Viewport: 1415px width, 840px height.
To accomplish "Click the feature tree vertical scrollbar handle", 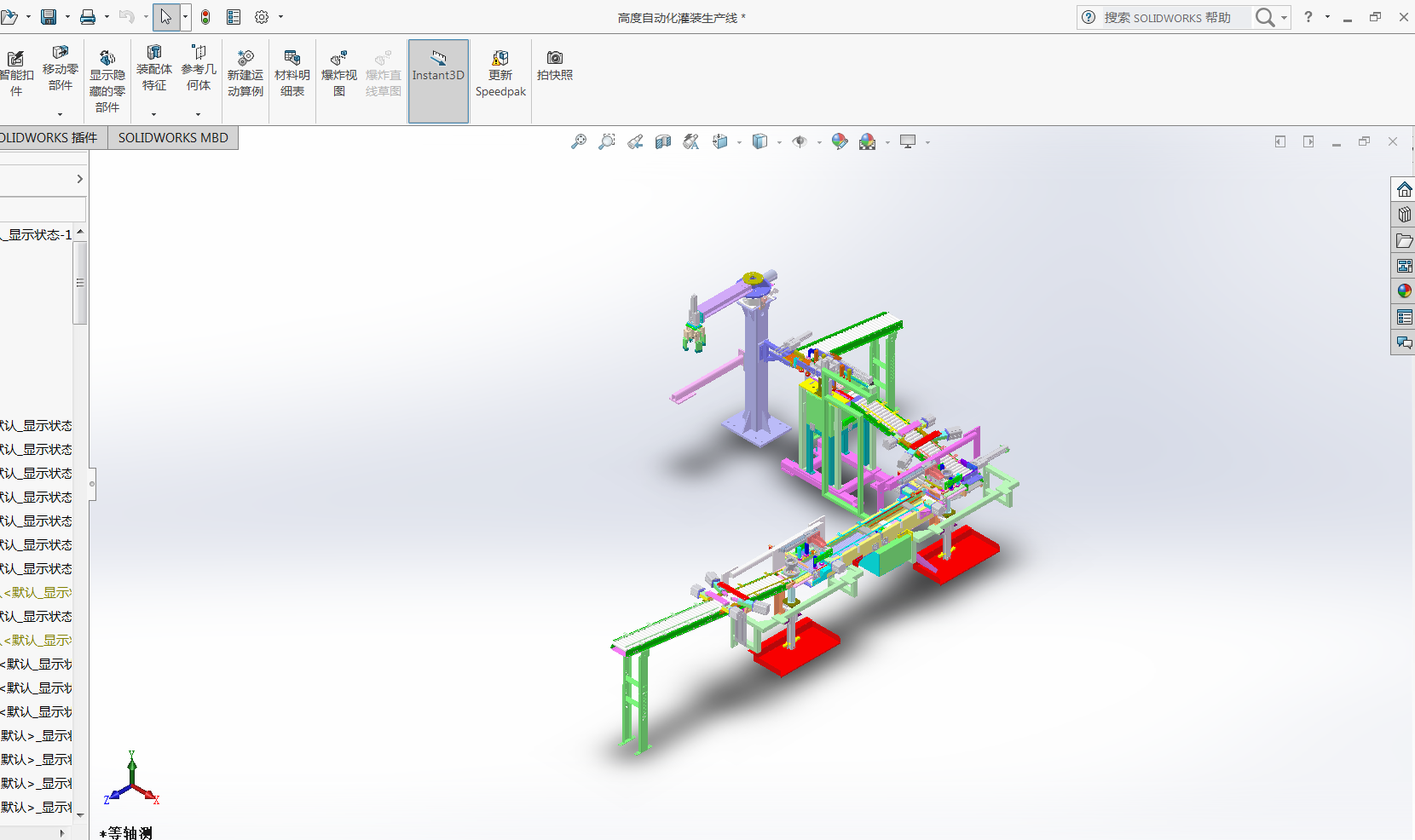I will click(x=80, y=283).
